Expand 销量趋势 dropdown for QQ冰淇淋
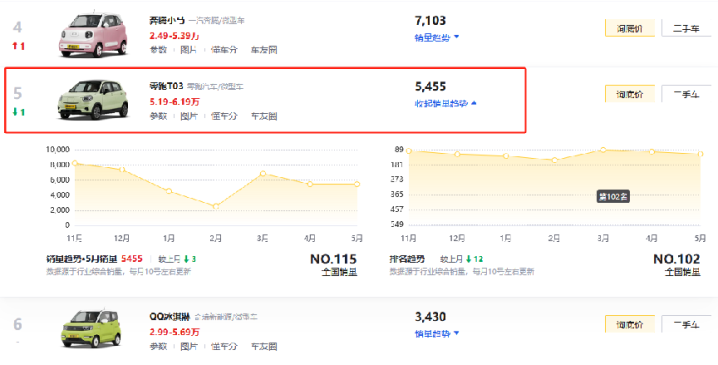Screen dimensions: 718x365 point(436,333)
